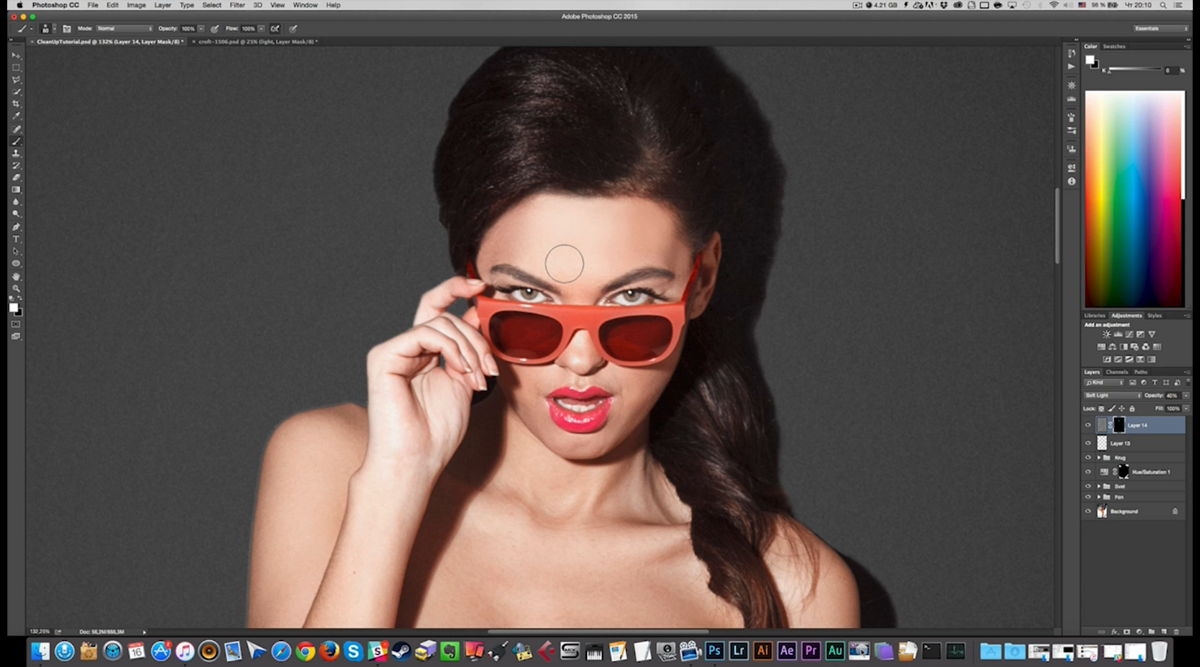This screenshot has height=667, width=1200.
Task: Select the Gradient tool
Action: point(16,190)
